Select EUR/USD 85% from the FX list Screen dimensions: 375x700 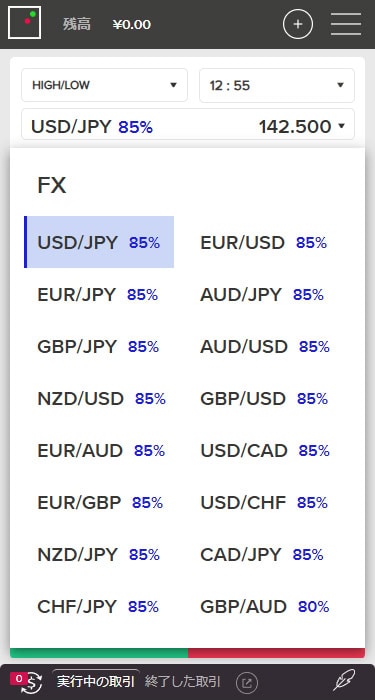point(263,242)
